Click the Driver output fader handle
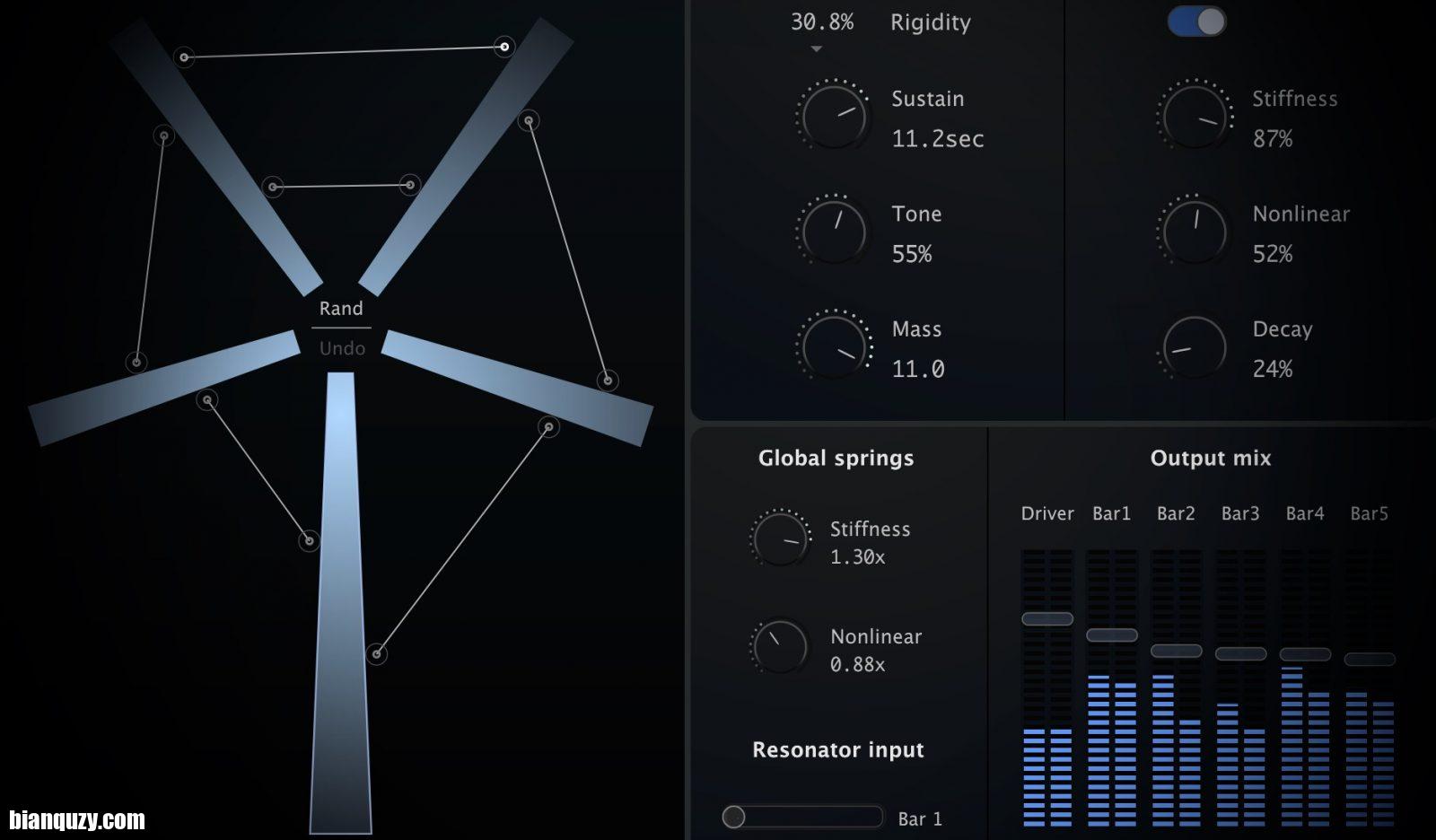Viewport: 1436px width, 840px height. pyautogui.click(x=1047, y=618)
